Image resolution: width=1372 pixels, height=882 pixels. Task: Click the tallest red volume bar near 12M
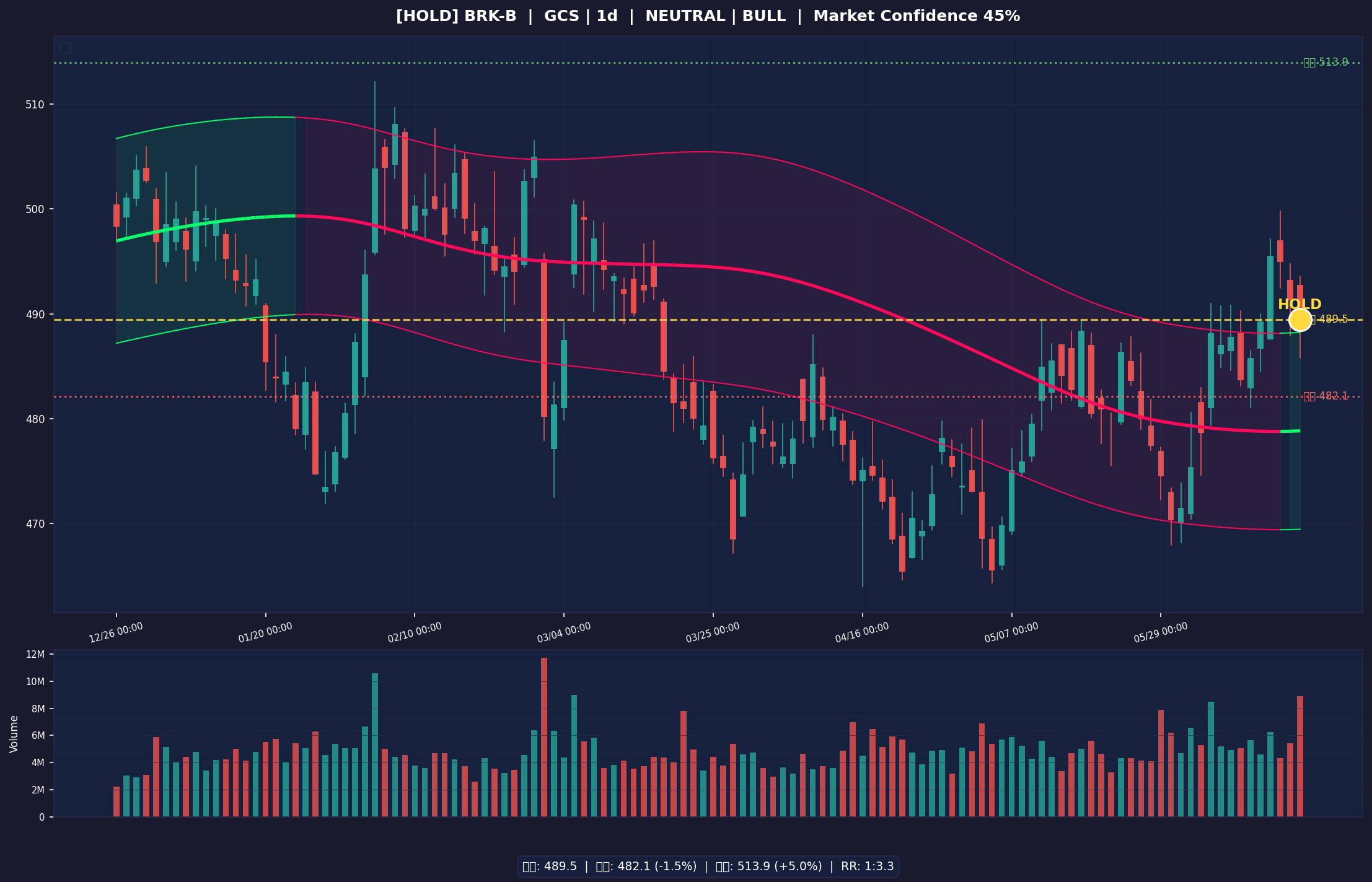pyautogui.click(x=544, y=737)
